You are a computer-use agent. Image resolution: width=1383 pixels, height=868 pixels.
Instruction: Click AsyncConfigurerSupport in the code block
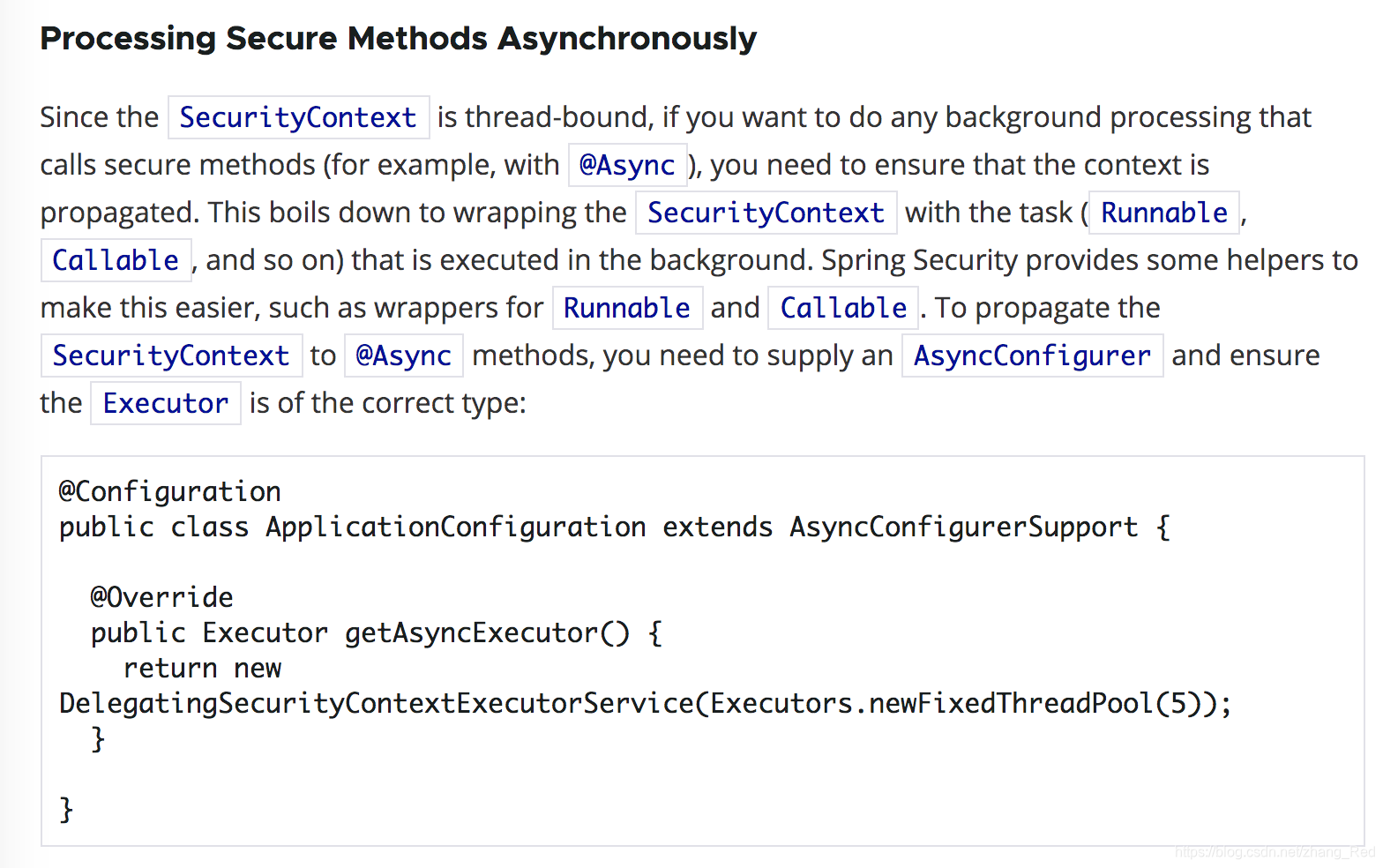pos(963,527)
